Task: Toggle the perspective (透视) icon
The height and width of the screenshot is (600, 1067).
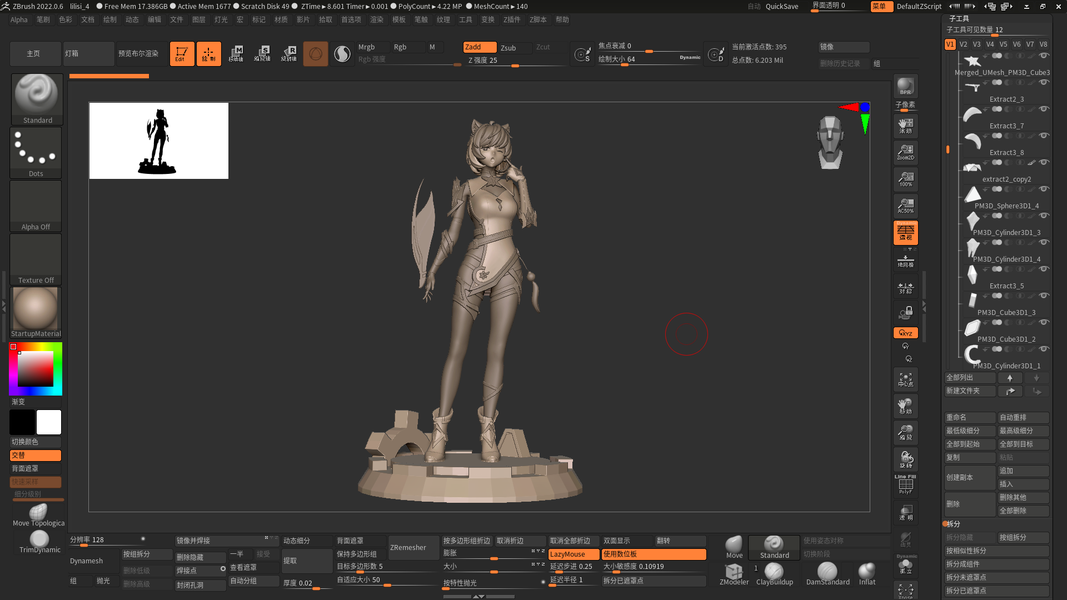Action: pyautogui.click(x=906, y=233)
